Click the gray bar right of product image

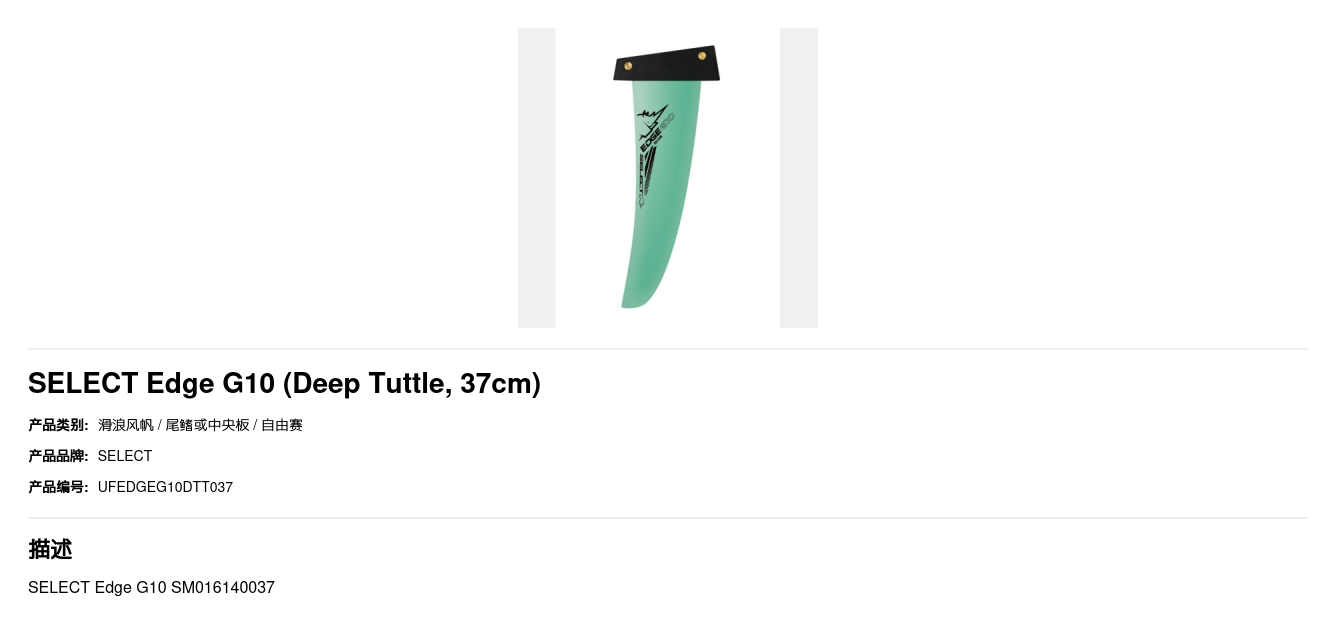click(799, 178)
